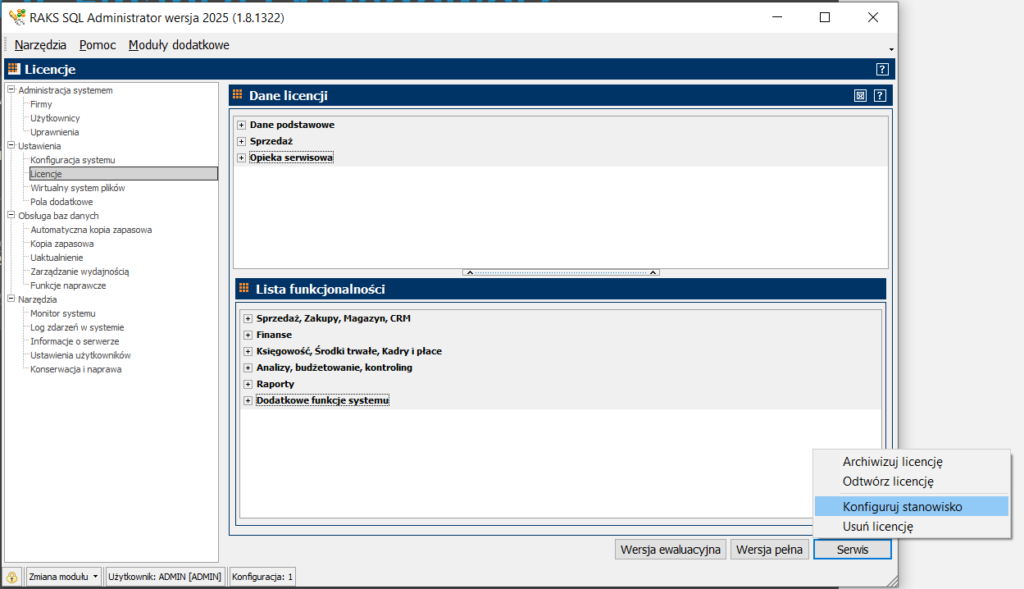This screenshot has height=589, width=1024.
Task: Select Uprawnienia in the tree
Action: [x=54, y=132]
